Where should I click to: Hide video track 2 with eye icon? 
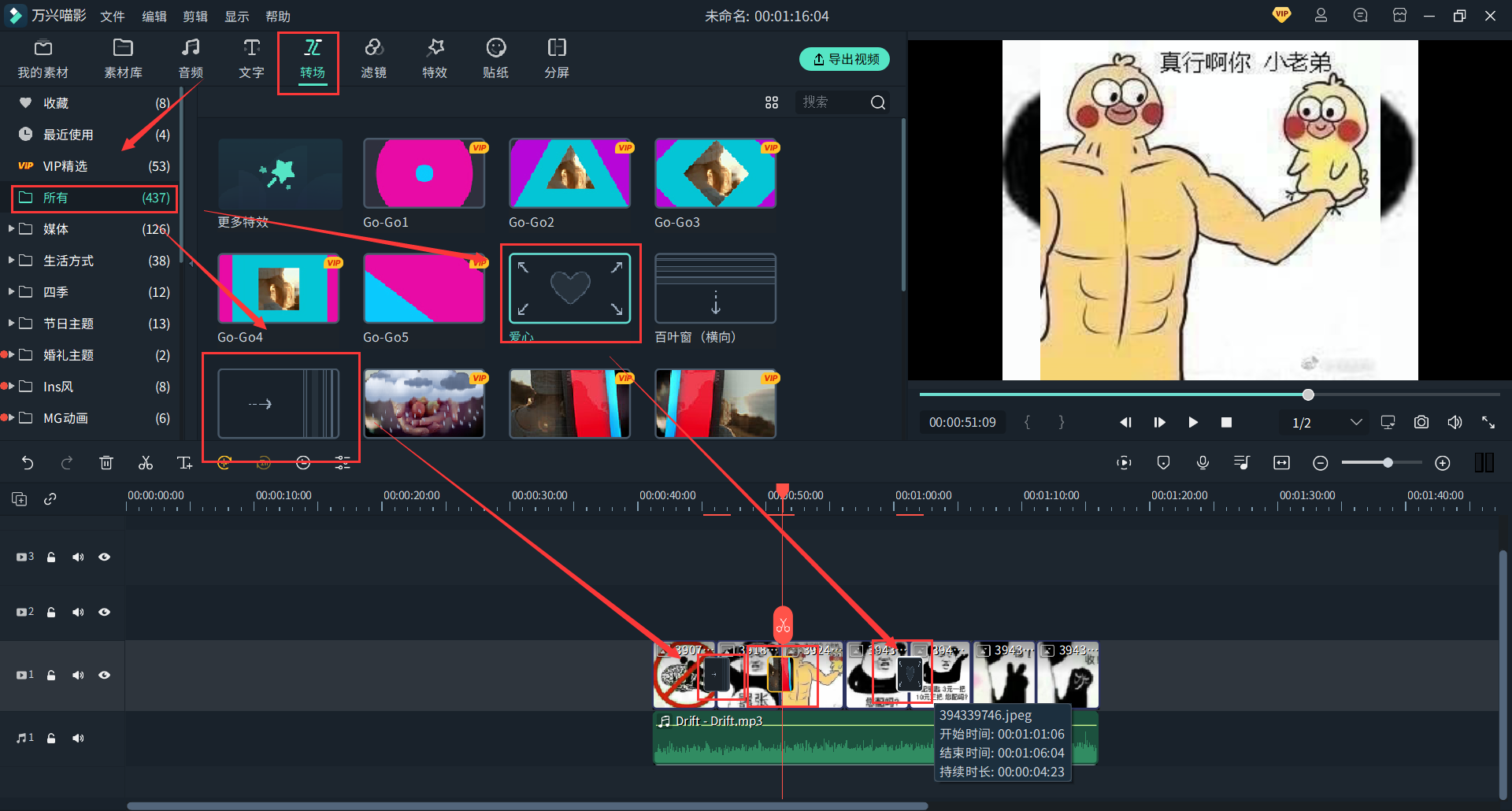point(104,612)
